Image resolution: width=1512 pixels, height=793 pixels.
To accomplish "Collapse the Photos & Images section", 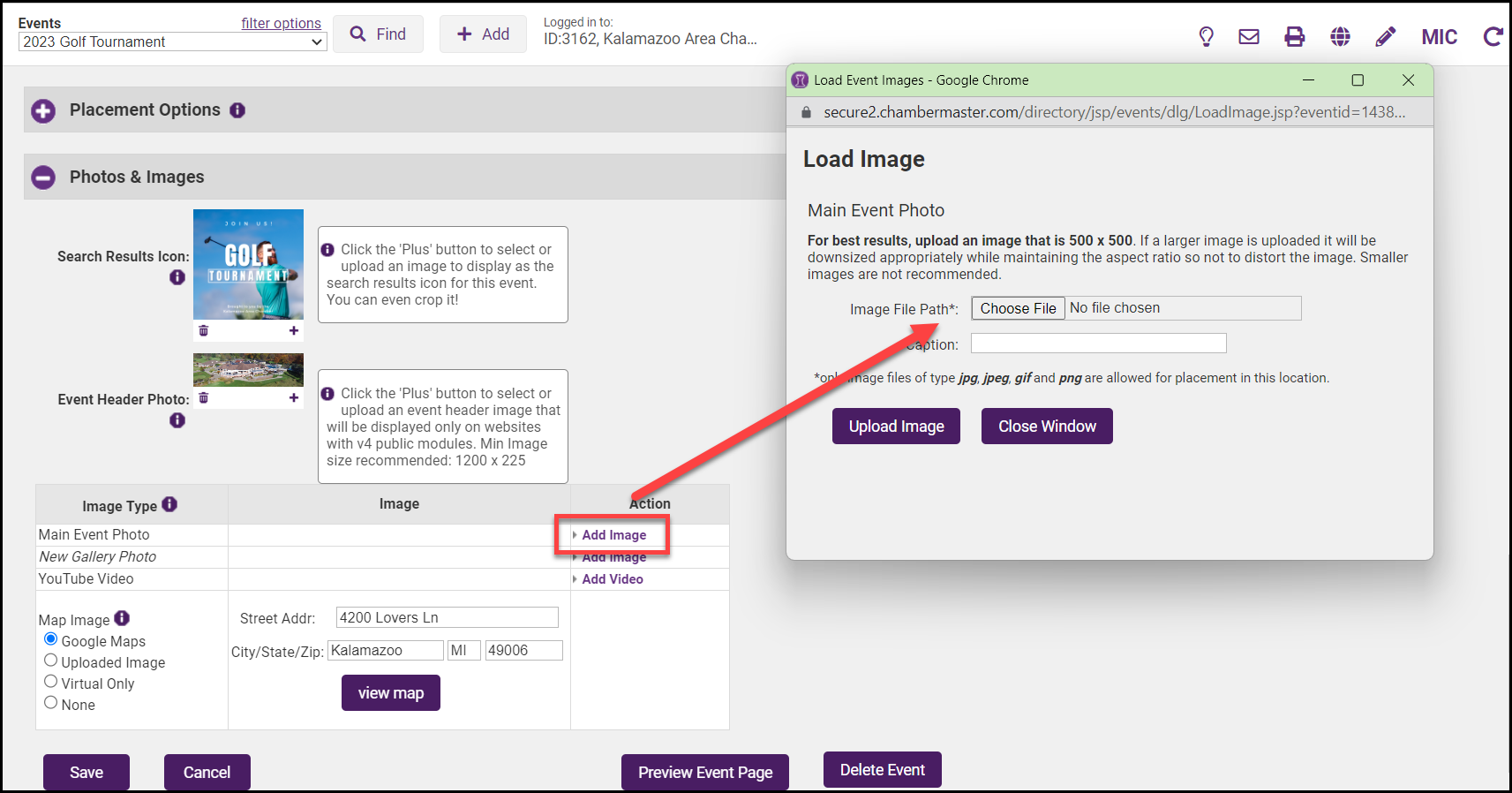I will (43, 177).
